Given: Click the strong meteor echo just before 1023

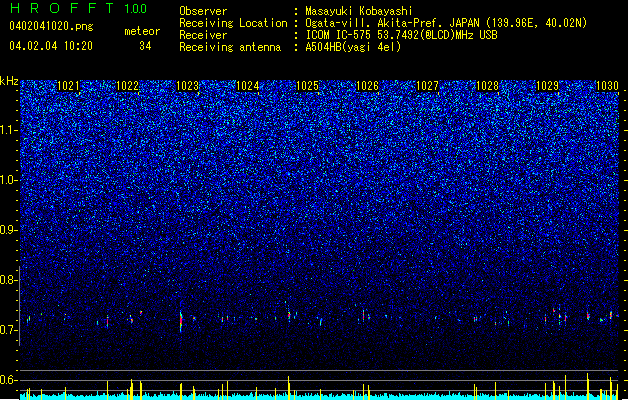Looking at the screenshot, I should tap(181, 321).
